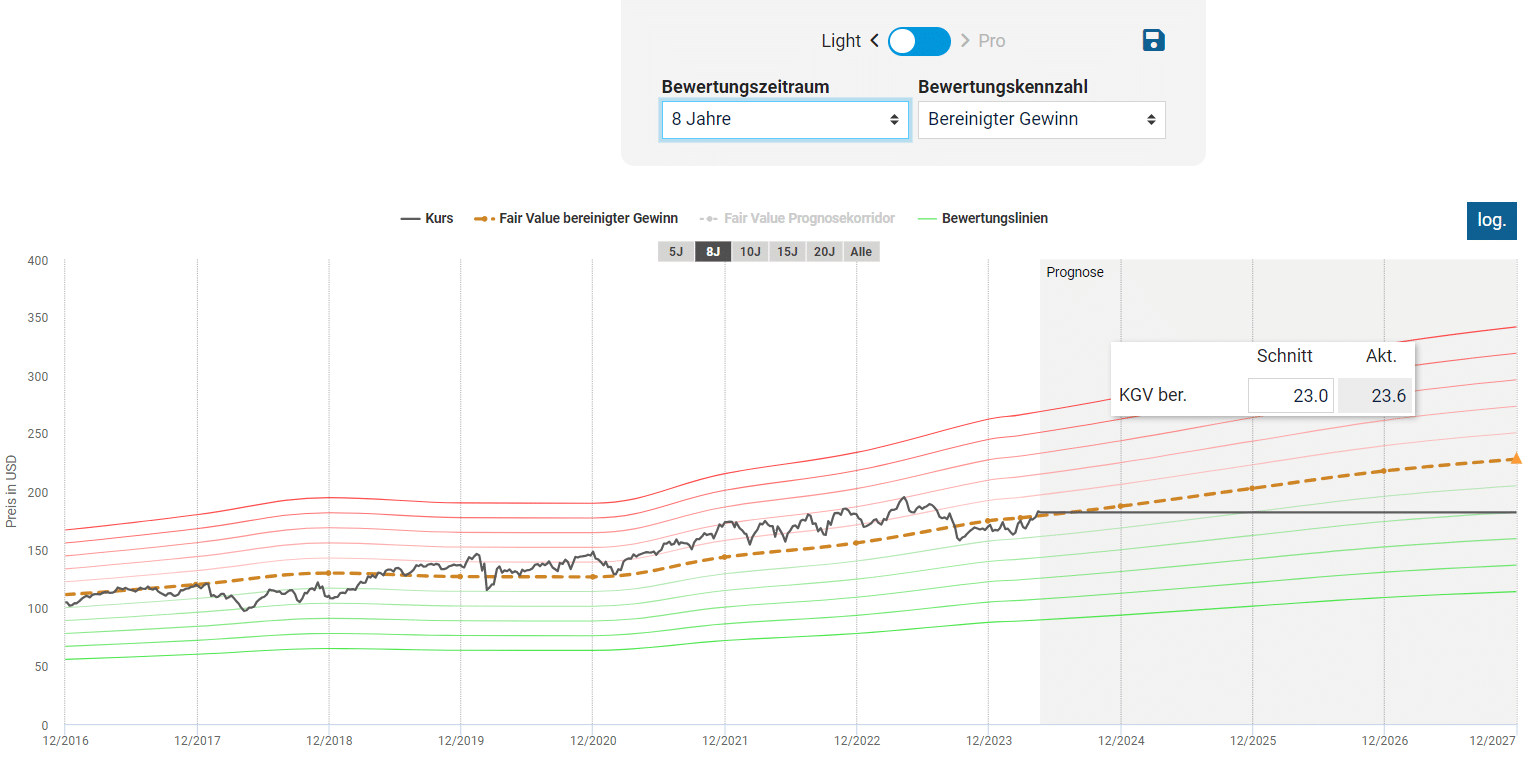The width and height of the screenshot is (1530, 758).
Task: Save settings with the floppy disk icon
Action: pyautogui.click(x=1153, y=40)
